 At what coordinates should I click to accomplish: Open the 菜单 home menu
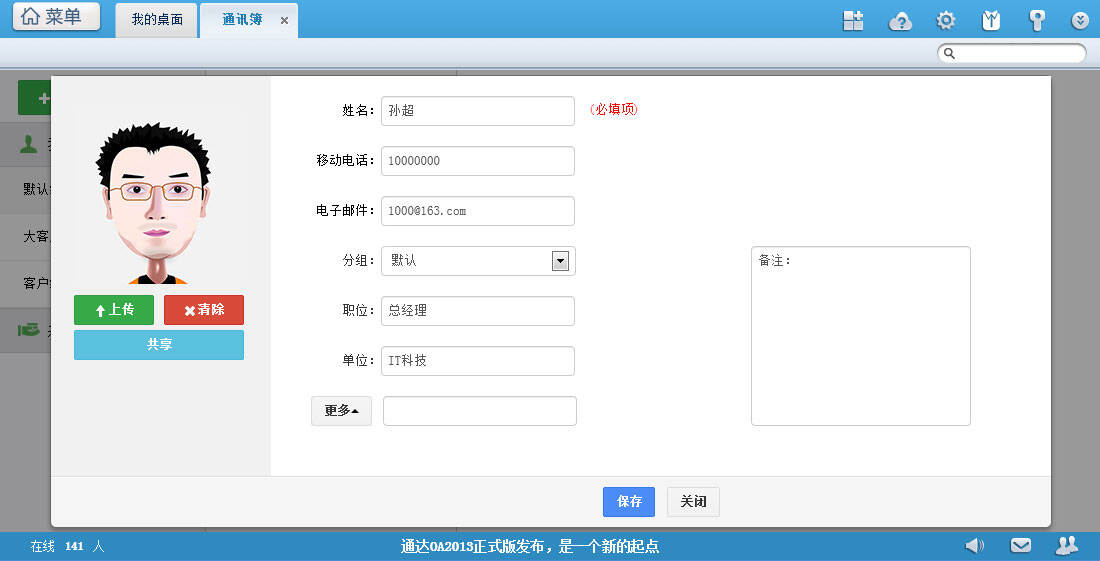(57, 17)
